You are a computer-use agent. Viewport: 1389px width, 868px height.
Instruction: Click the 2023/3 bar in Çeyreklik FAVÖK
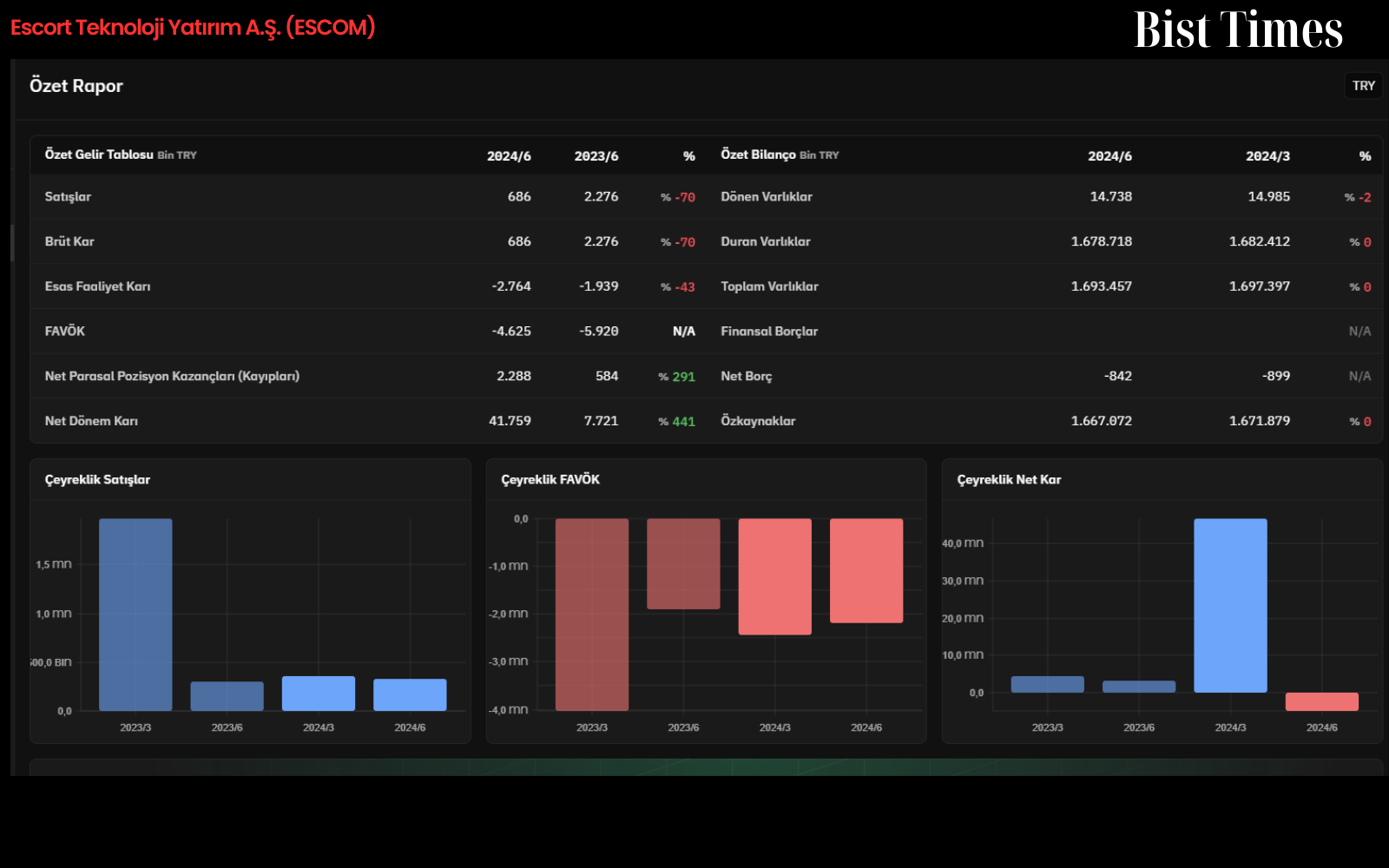(592, 615)
